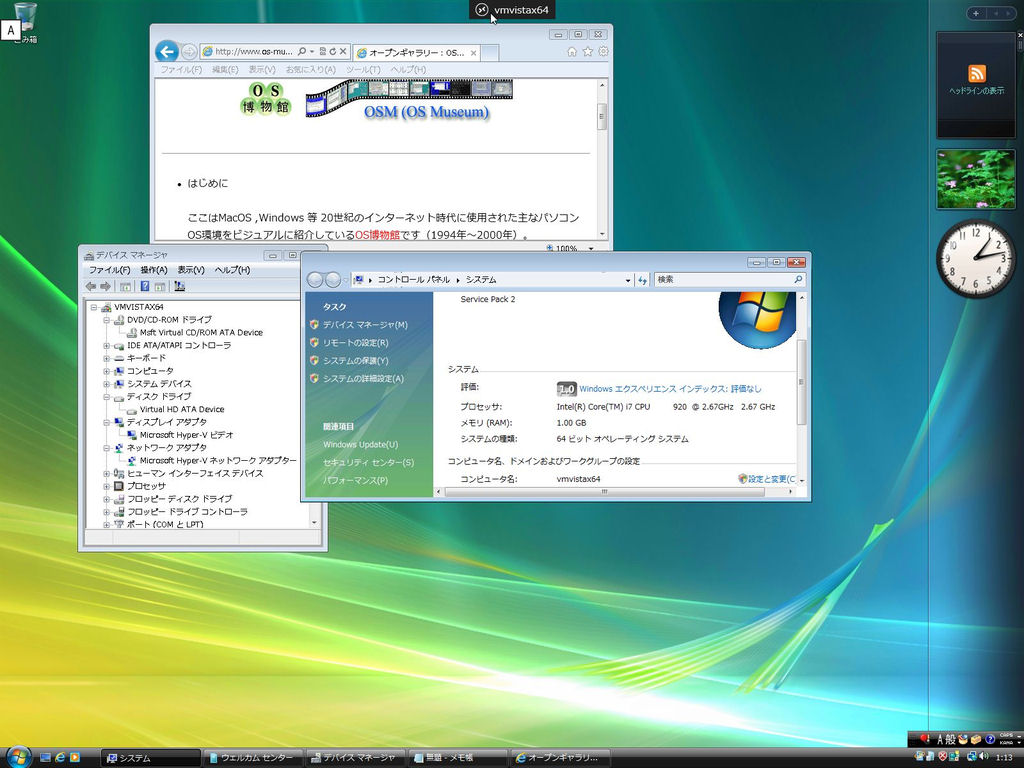The width and height of the screenshot is (1024, 768).
Task: Open the Recycle Bin desktop icon
Action: (24, 23)
